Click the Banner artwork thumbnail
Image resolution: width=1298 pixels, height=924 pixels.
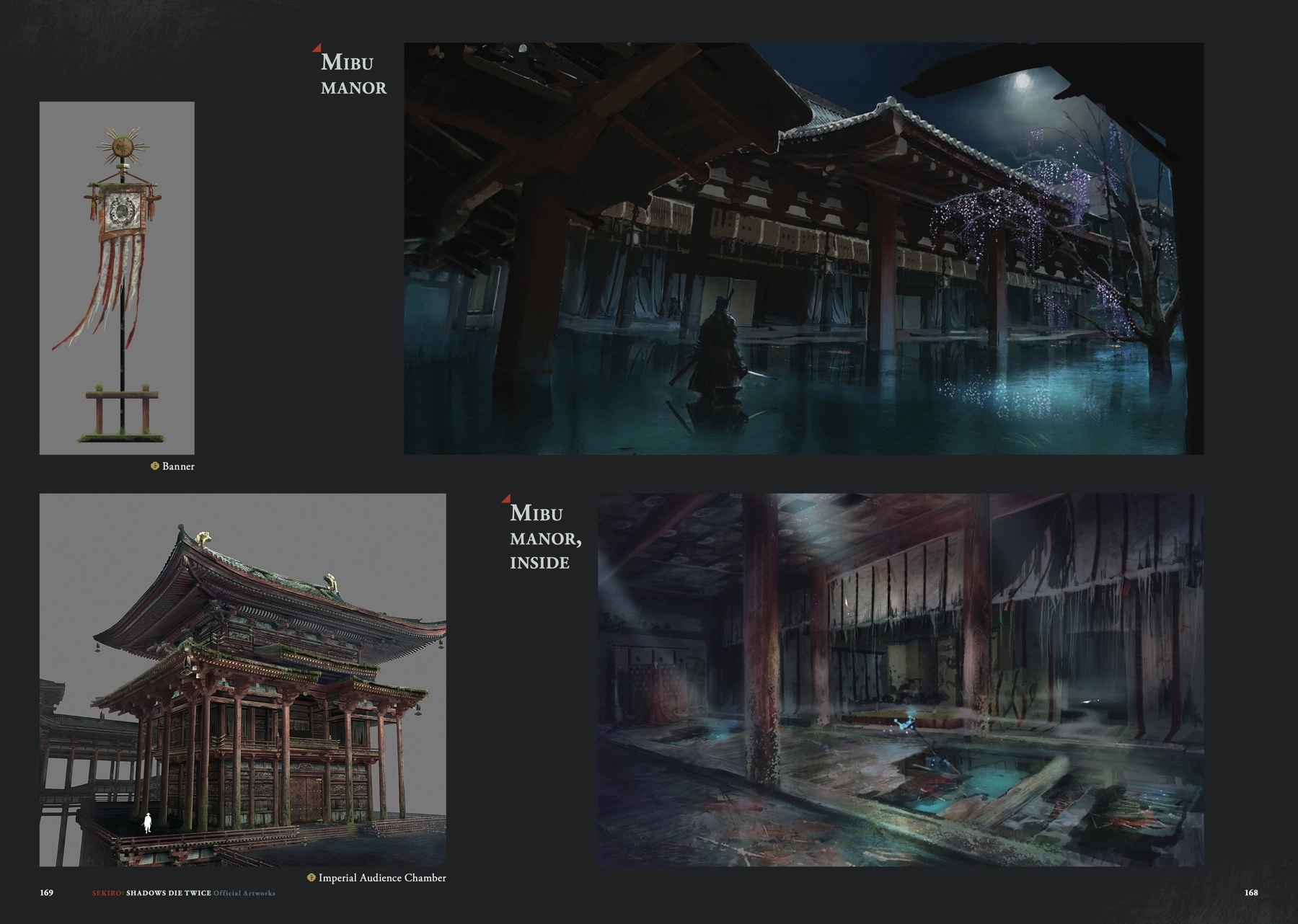117,278
